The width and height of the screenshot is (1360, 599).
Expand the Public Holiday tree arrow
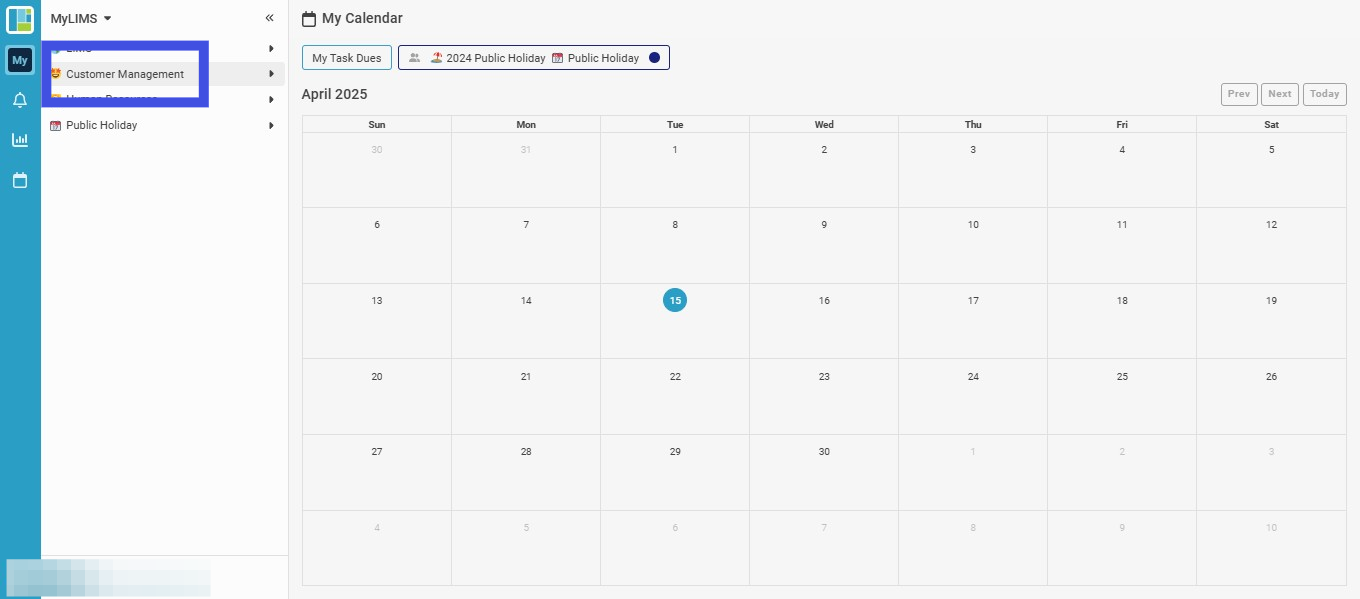point(271,125)
